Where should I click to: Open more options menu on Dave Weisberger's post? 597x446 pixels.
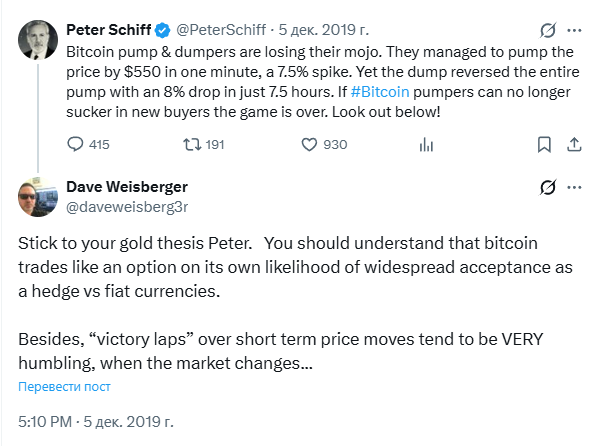(574, 187)
